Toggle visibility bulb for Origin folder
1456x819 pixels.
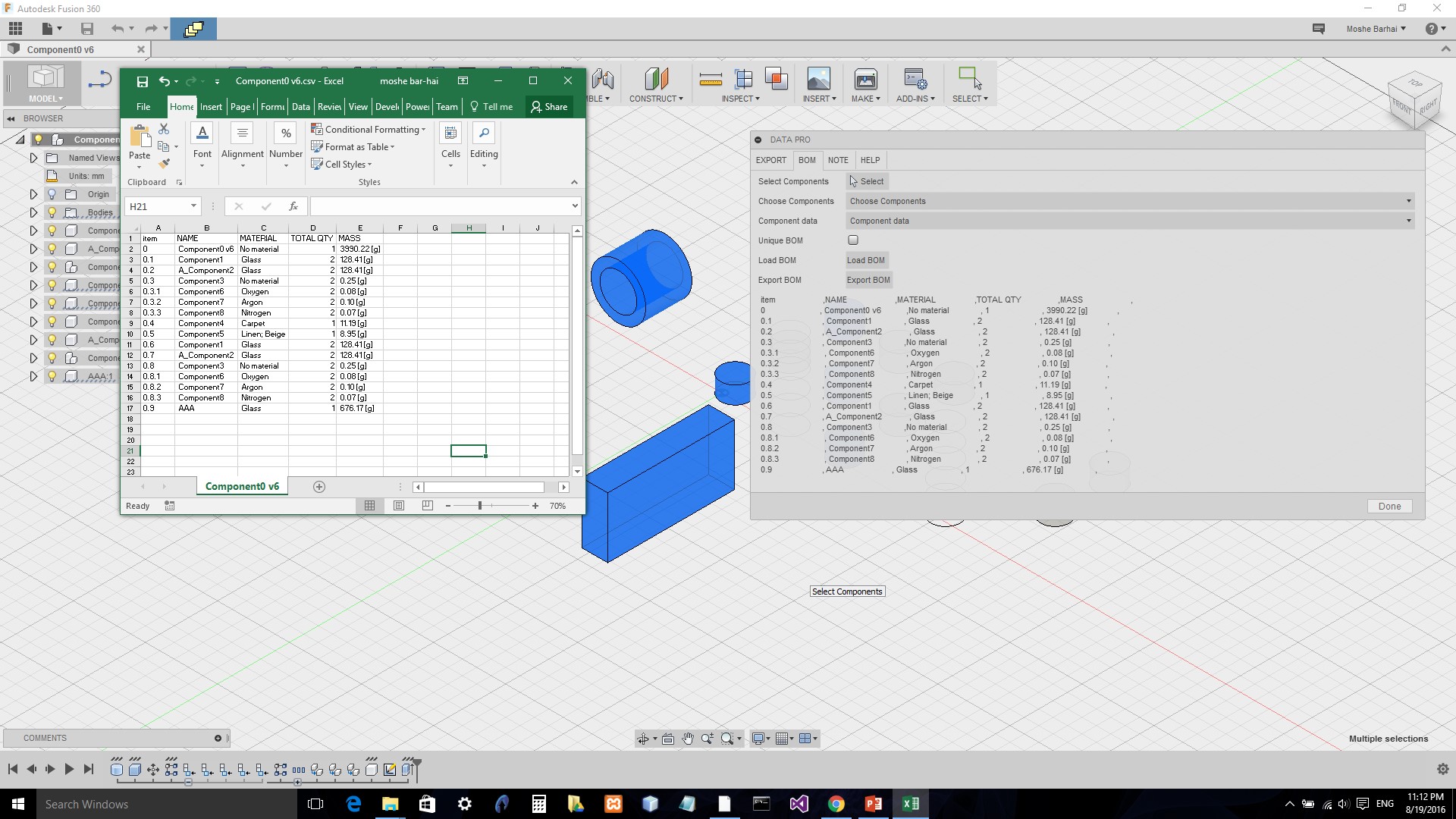pyautogui.click(x=52, y=194)
